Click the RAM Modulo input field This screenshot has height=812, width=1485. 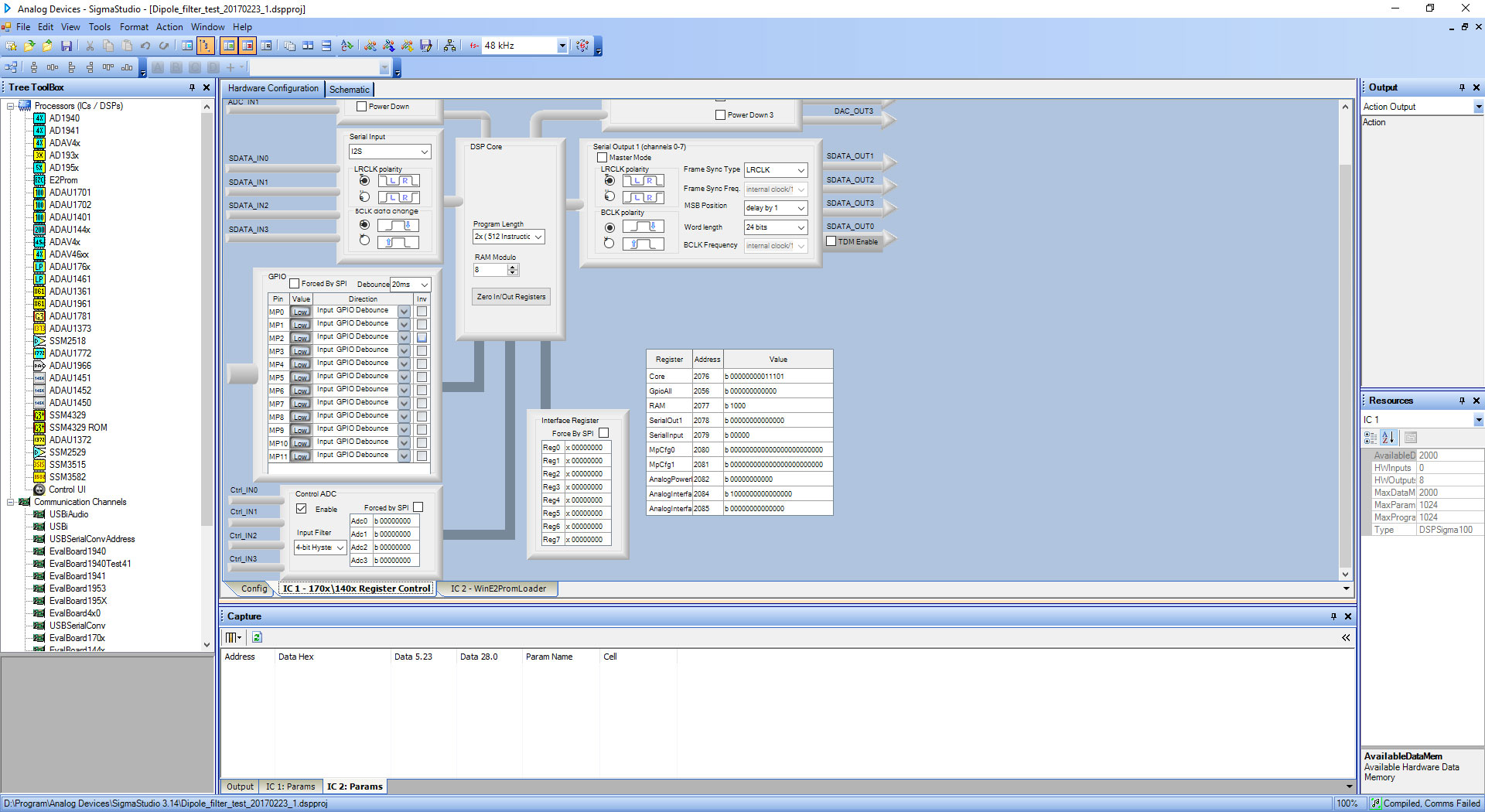coord(490,270)
